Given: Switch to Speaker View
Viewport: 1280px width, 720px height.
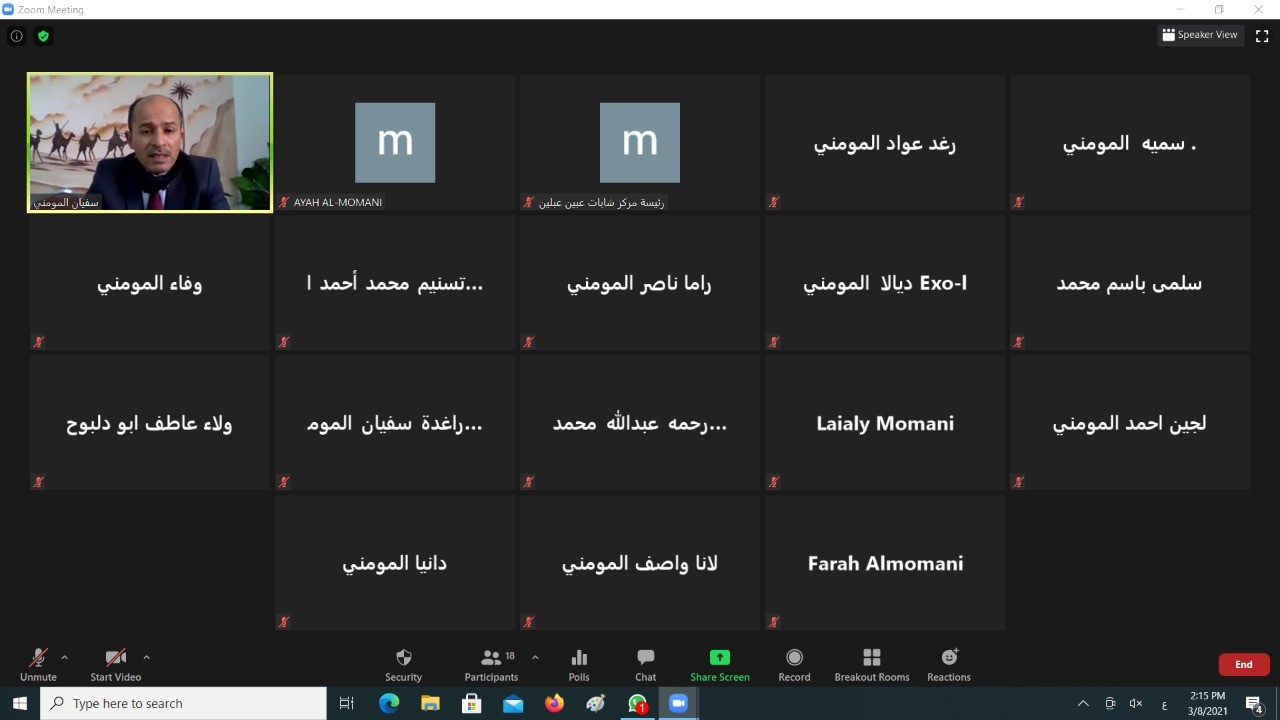Looking at the screenshot, I should tap(1199, 35).
